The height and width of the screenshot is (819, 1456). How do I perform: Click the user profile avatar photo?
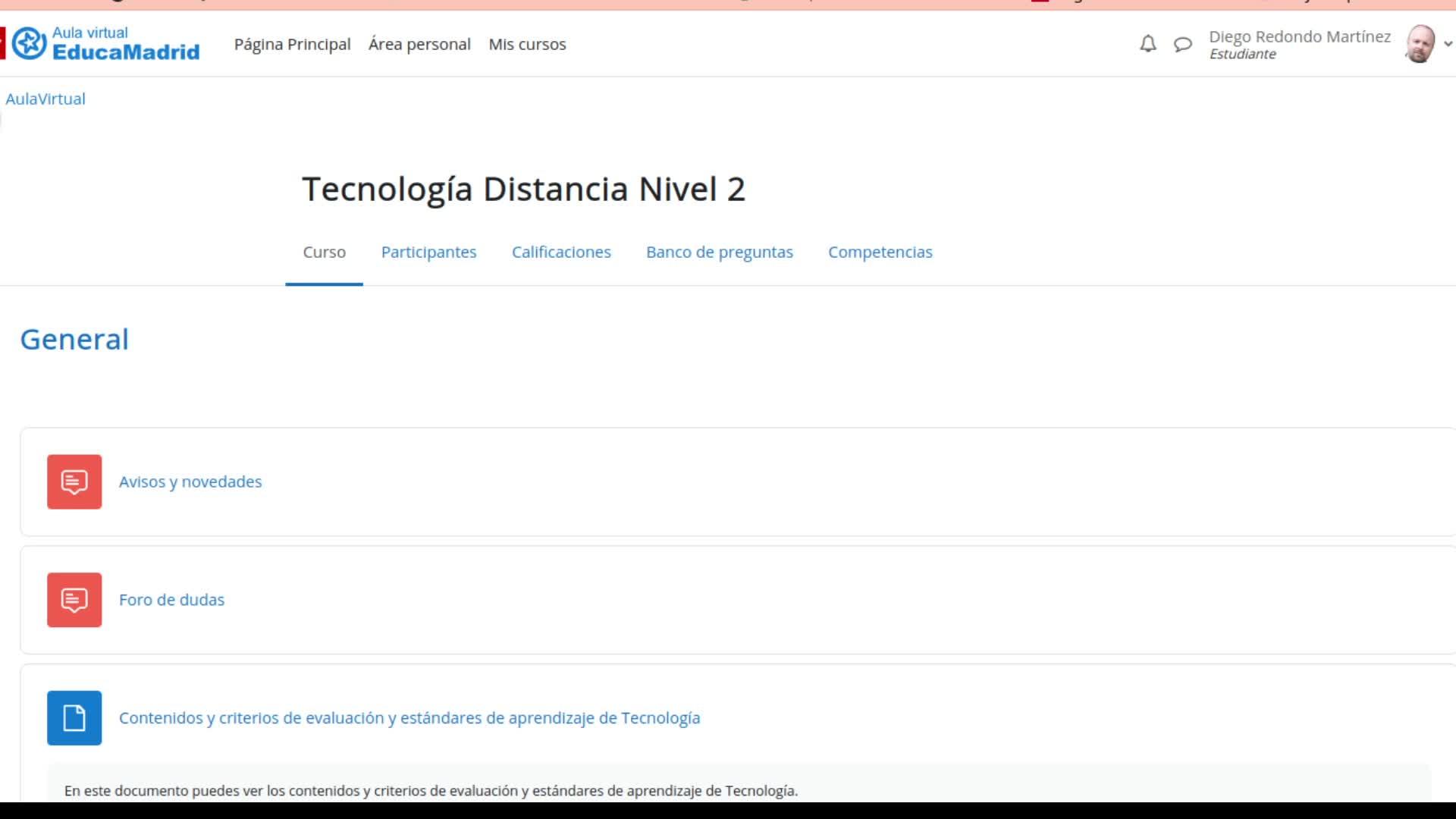[1420, 44]
